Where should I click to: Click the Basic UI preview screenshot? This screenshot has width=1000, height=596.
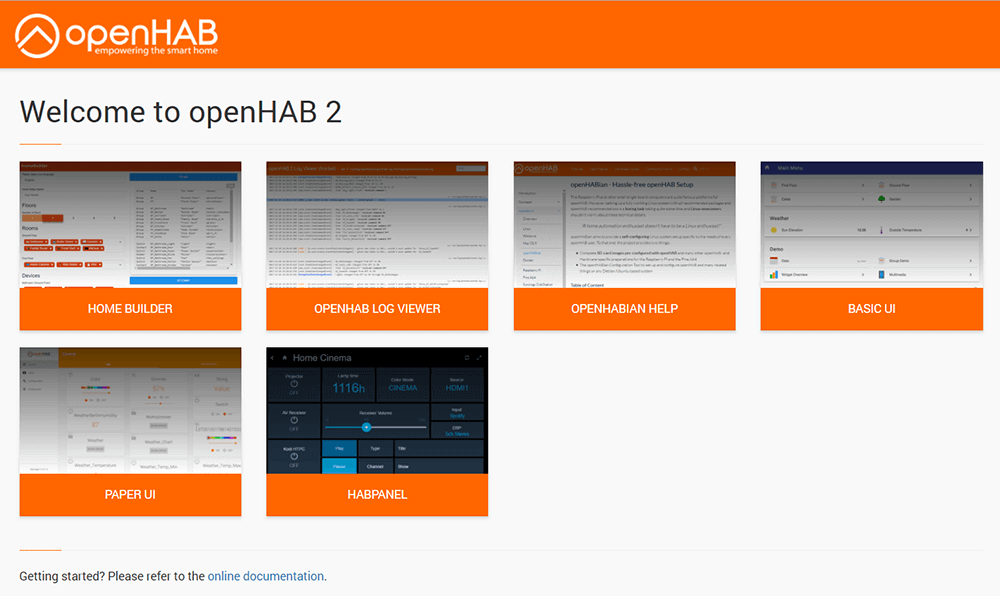click(x=871, y=224)
